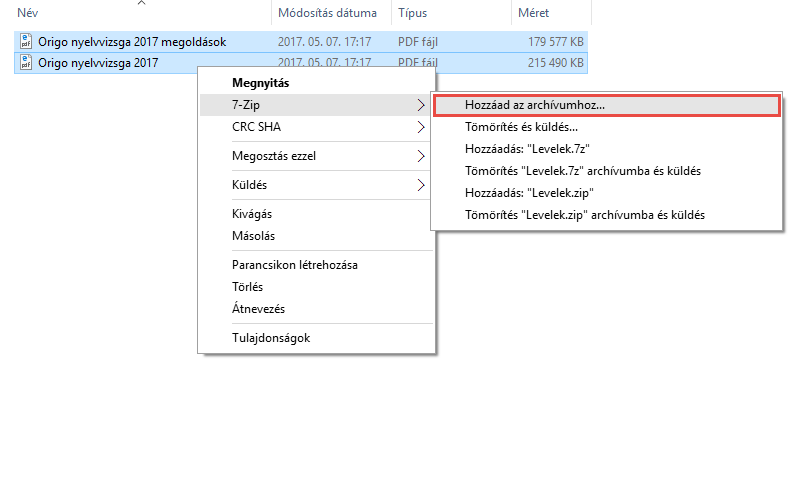
Task: Select file 'Origo nyelvvizsga 2017 megoldások'
Action: (x=132, y=42)
